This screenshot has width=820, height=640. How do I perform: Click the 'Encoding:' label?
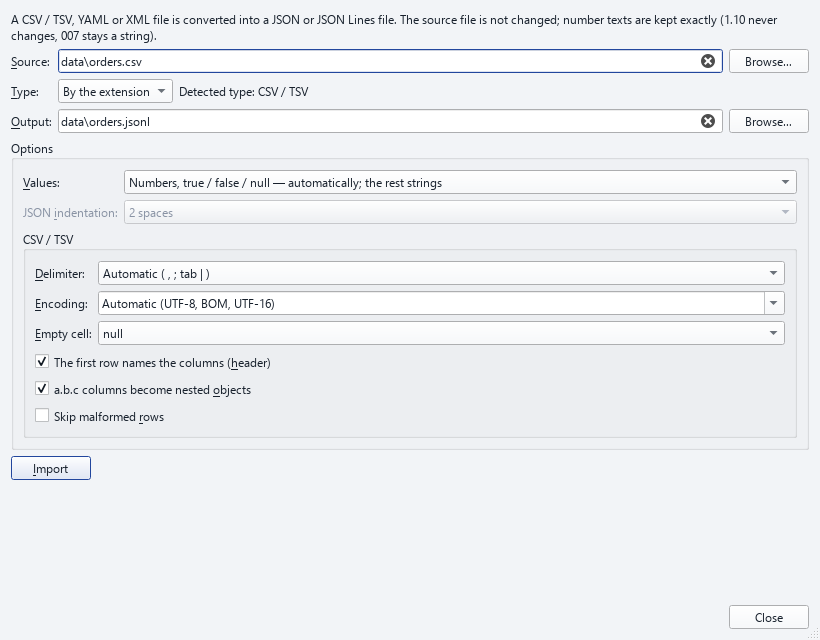pos(61,304)
